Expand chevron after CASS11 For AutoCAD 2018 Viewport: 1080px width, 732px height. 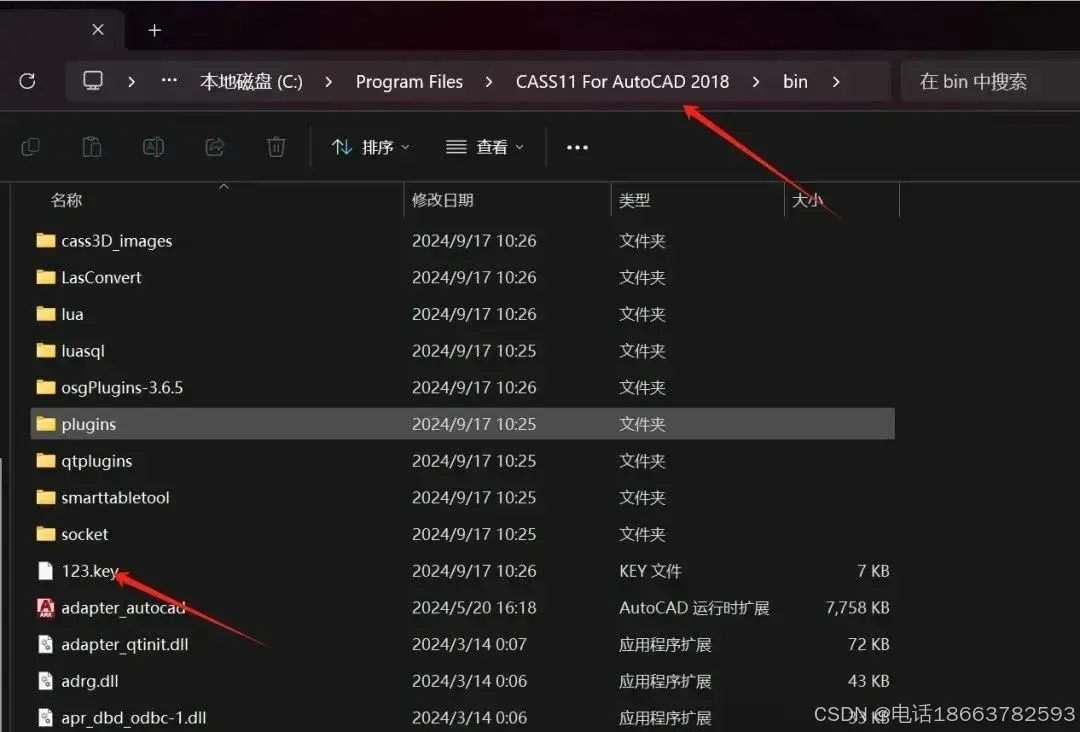[756, 82]
